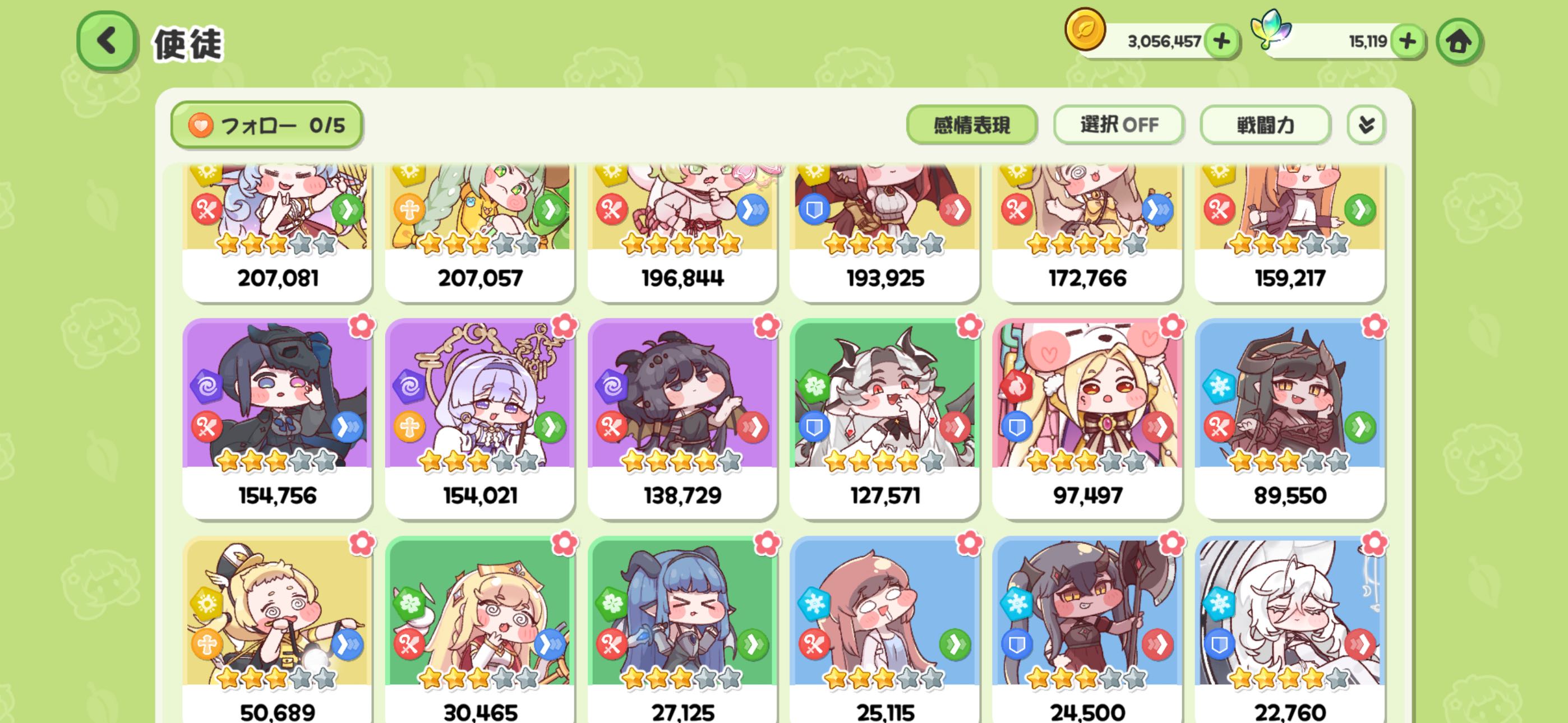Go back with the green arrow button

click(106, 41)
